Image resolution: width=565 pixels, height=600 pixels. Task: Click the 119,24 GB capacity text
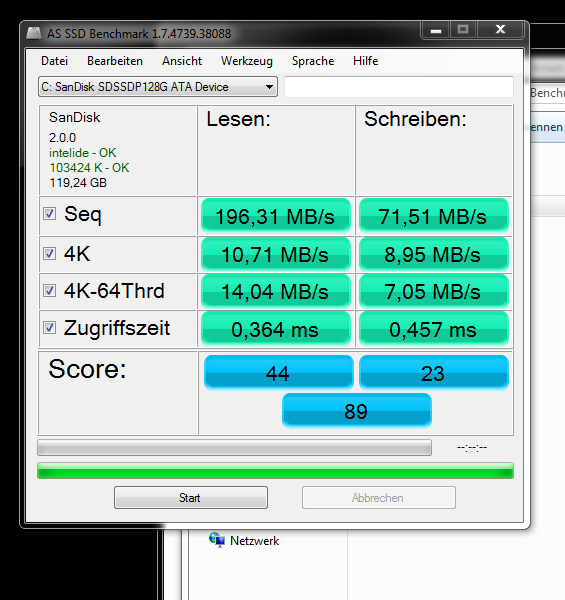[x=78, y=183]
